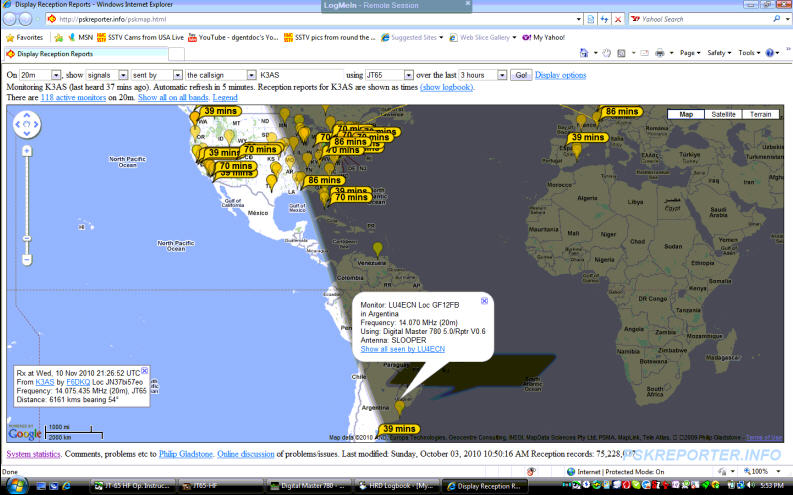Switch map to Satellite view
This screenshot has width=793, height=495.
pyautogui.click(x=723, y=114)
